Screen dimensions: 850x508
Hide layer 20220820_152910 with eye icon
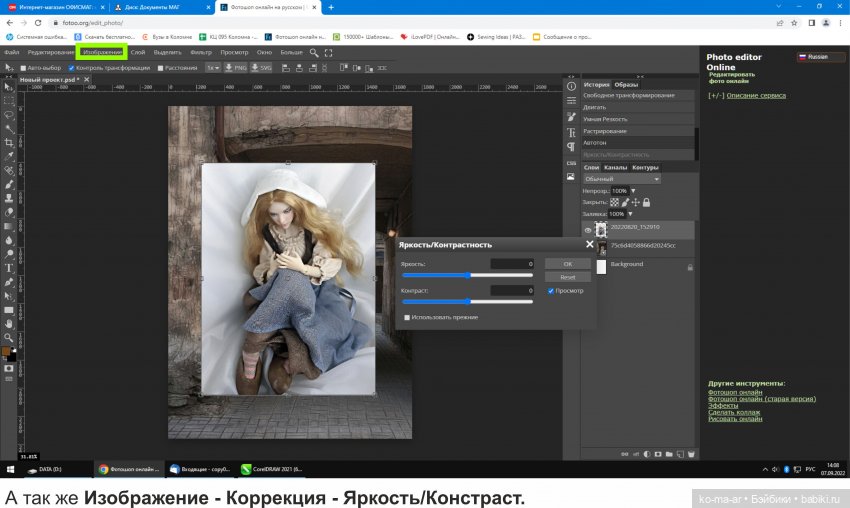(x=588, y=230)
